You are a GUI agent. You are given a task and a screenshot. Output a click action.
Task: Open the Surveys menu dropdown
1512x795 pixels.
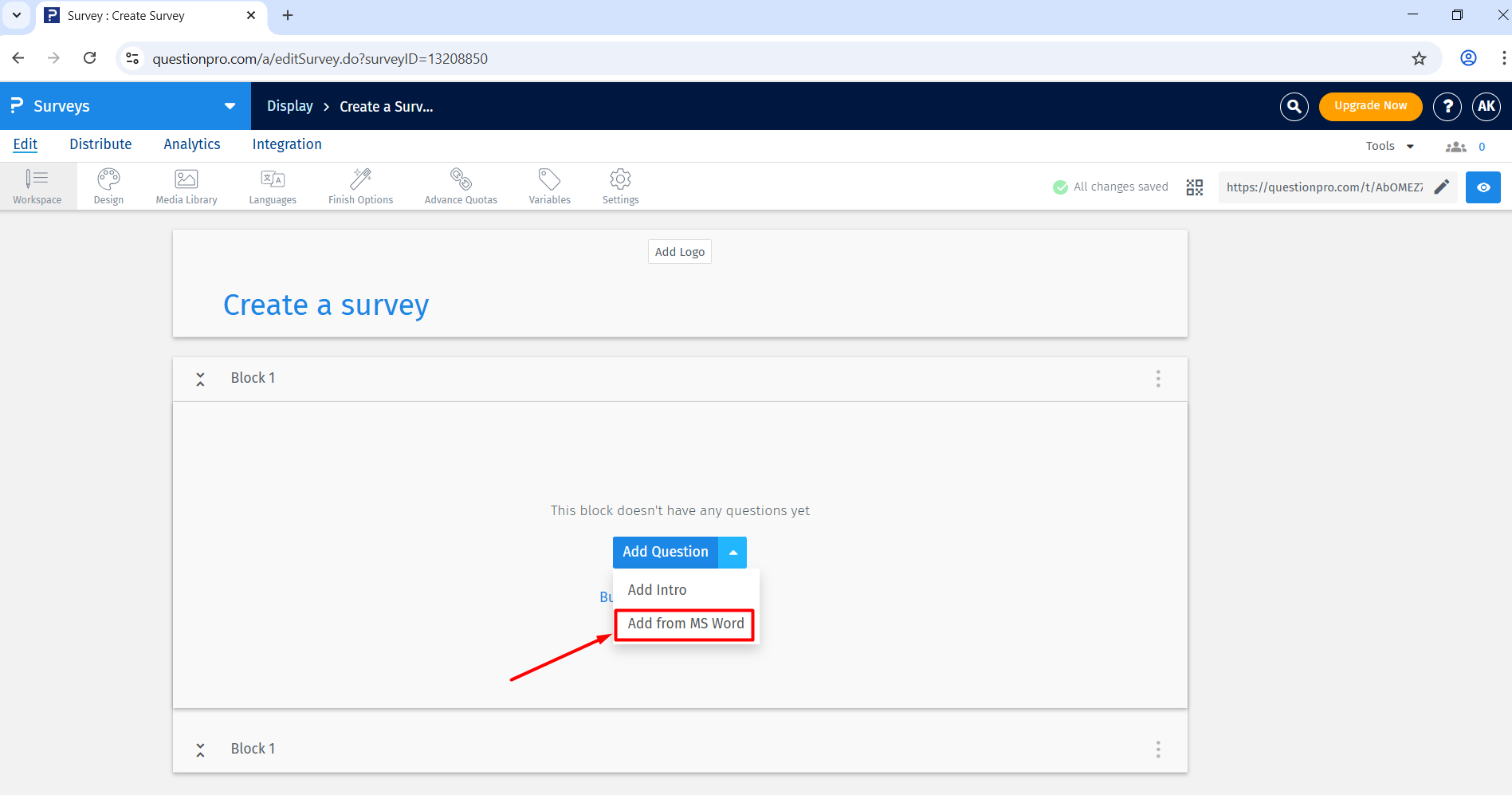point(230,105)
